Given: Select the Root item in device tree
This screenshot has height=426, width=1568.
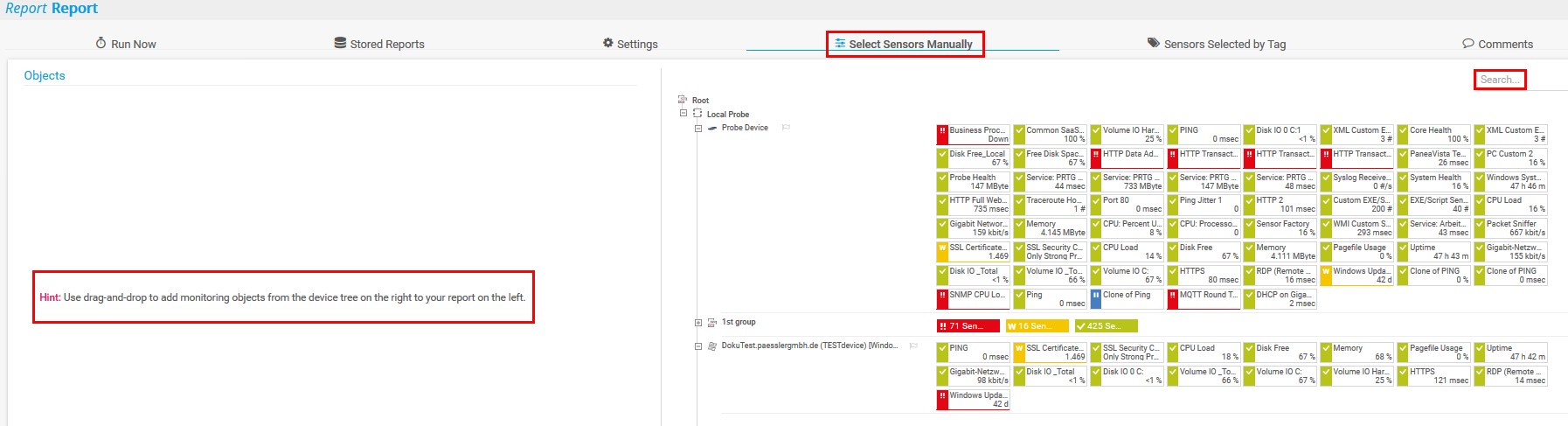Looking at the screenshot, I should (700, 101).
